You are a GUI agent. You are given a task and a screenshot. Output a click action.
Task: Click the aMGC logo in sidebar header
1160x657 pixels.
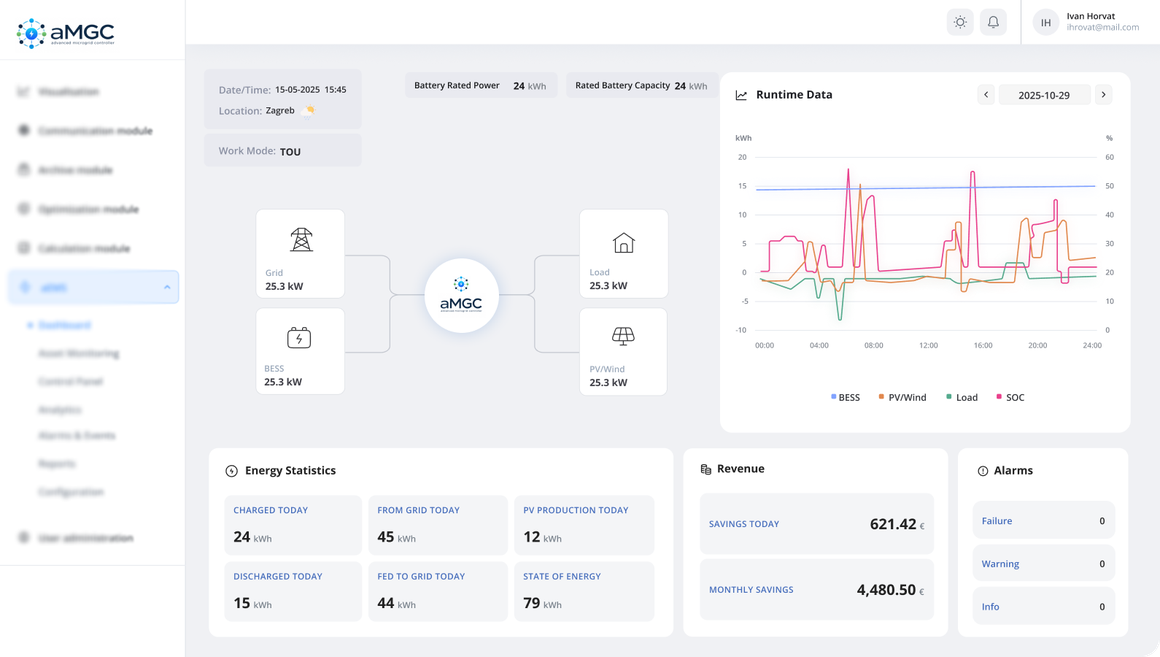click(65, 33)
